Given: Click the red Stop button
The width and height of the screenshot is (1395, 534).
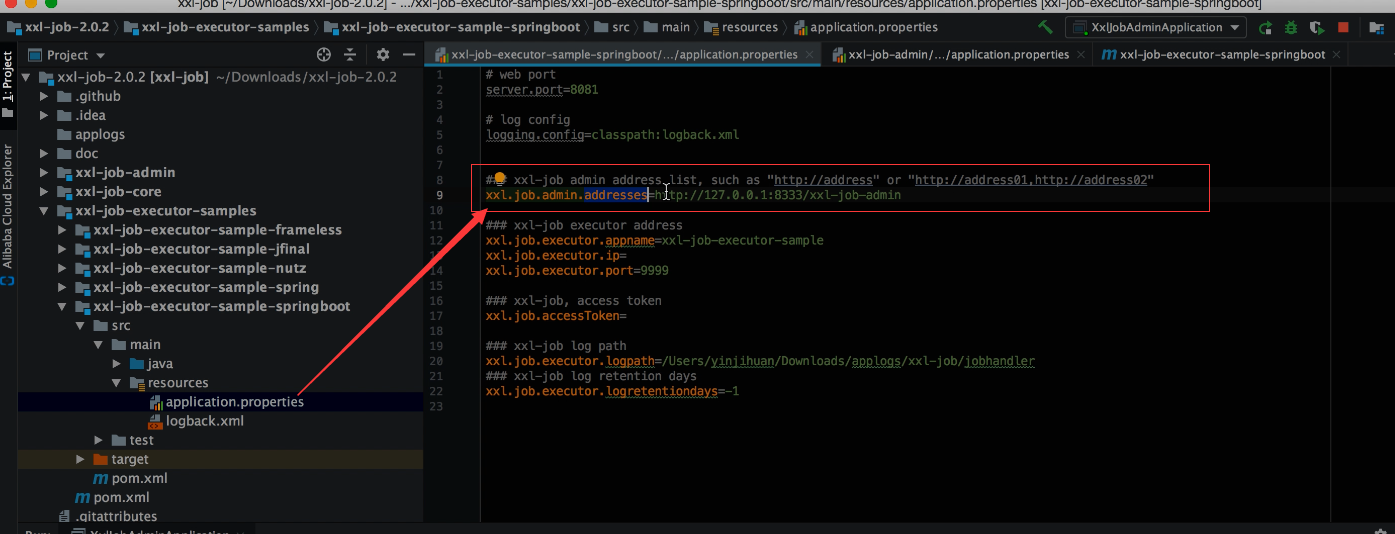Looking at the screenshot, I should (x=1343, y=28).
